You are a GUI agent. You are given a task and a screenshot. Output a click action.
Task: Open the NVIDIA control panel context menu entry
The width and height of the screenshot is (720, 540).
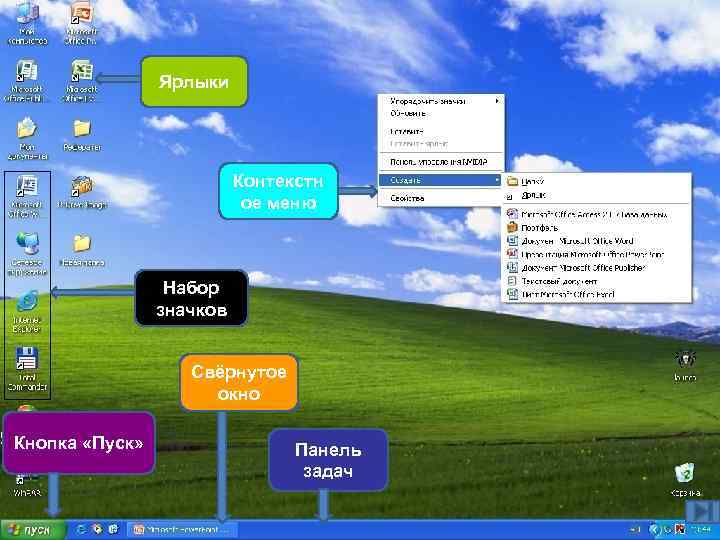tap(441, 162)
